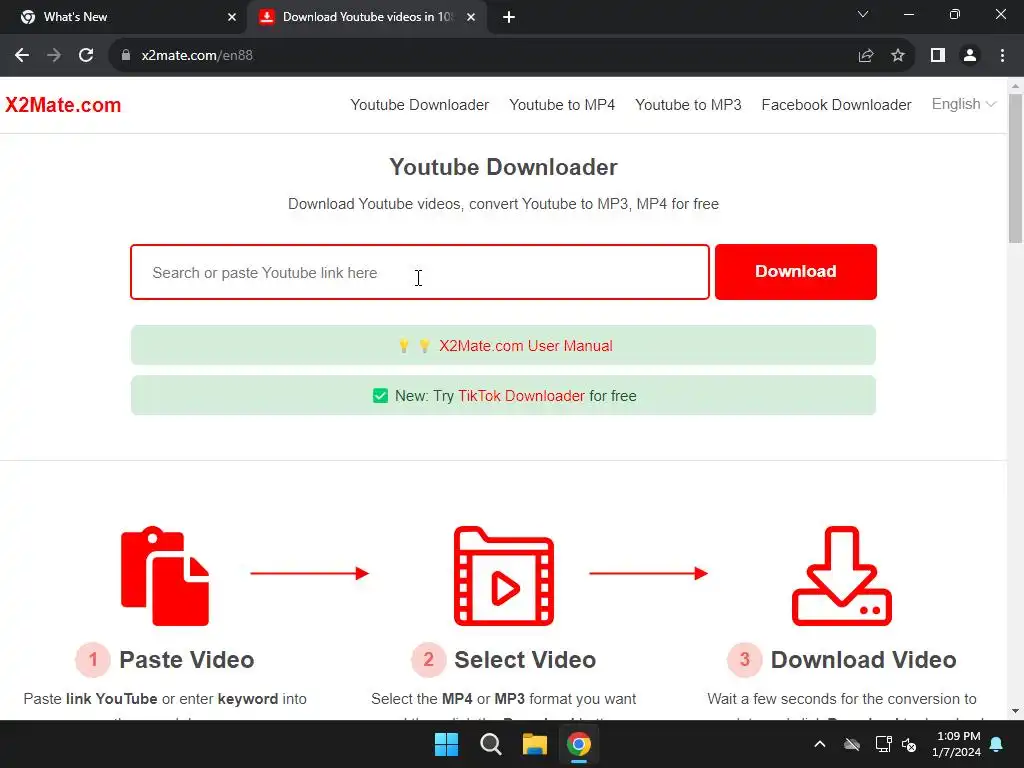1024x768 pixels.
Task: Open the Windows Start menu
Action: point(447,744)
